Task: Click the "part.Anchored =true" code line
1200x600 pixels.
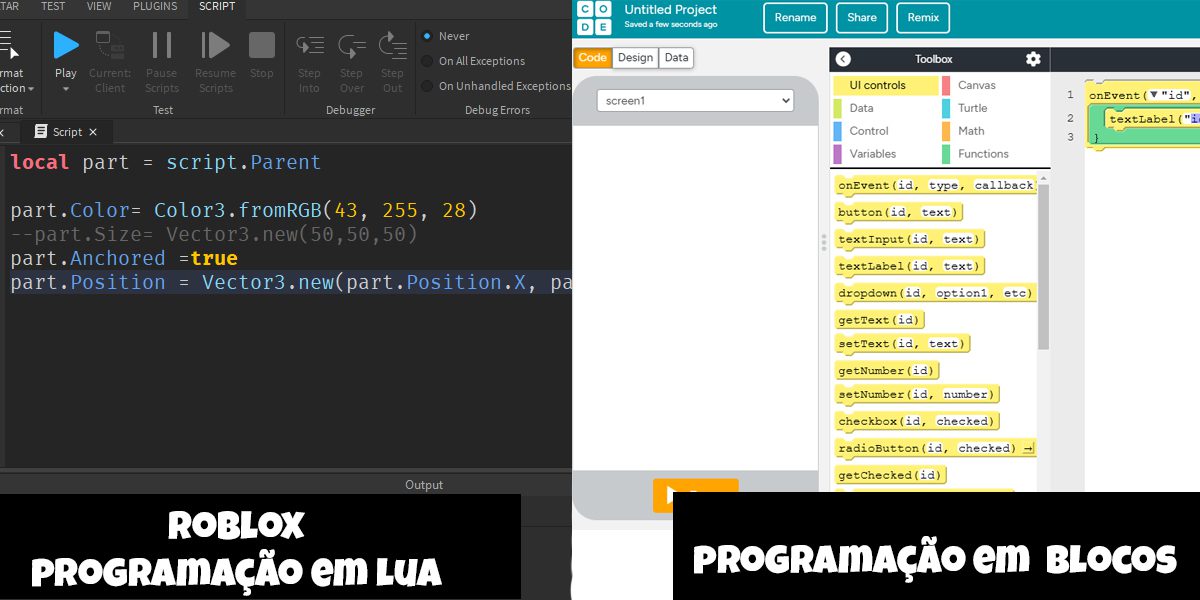Action: [x=124, y=258]
